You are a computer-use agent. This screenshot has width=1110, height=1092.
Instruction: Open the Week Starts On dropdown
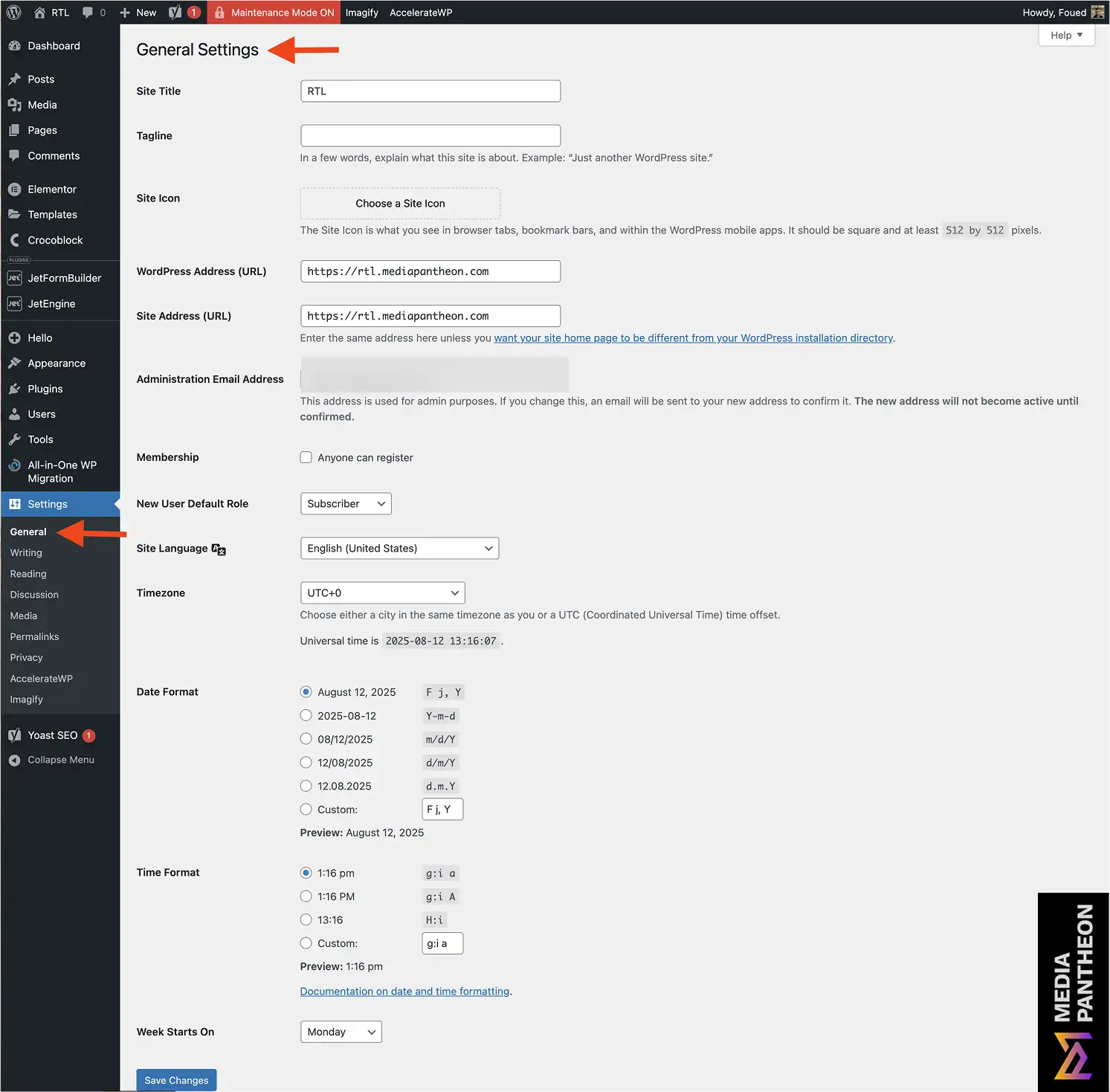click(x=341, y=1032)
